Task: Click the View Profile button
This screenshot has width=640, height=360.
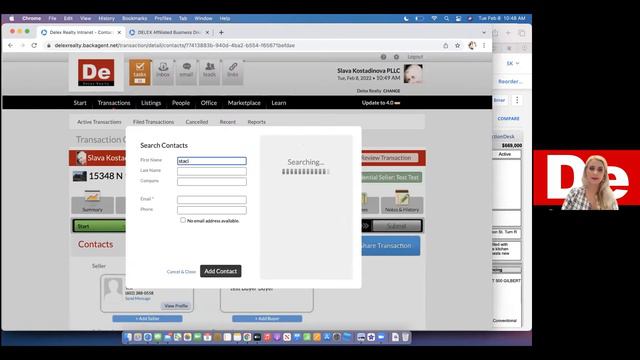Action: tap(176, 306)
